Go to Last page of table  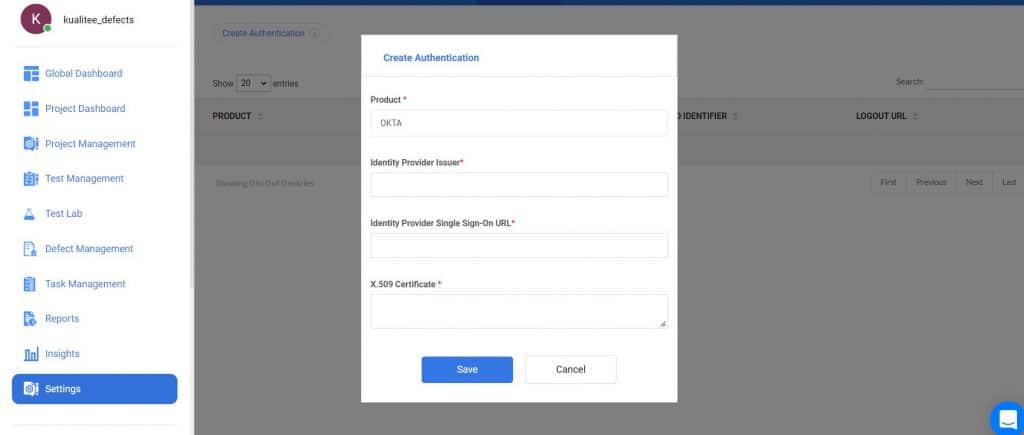tap(1009, 182)
